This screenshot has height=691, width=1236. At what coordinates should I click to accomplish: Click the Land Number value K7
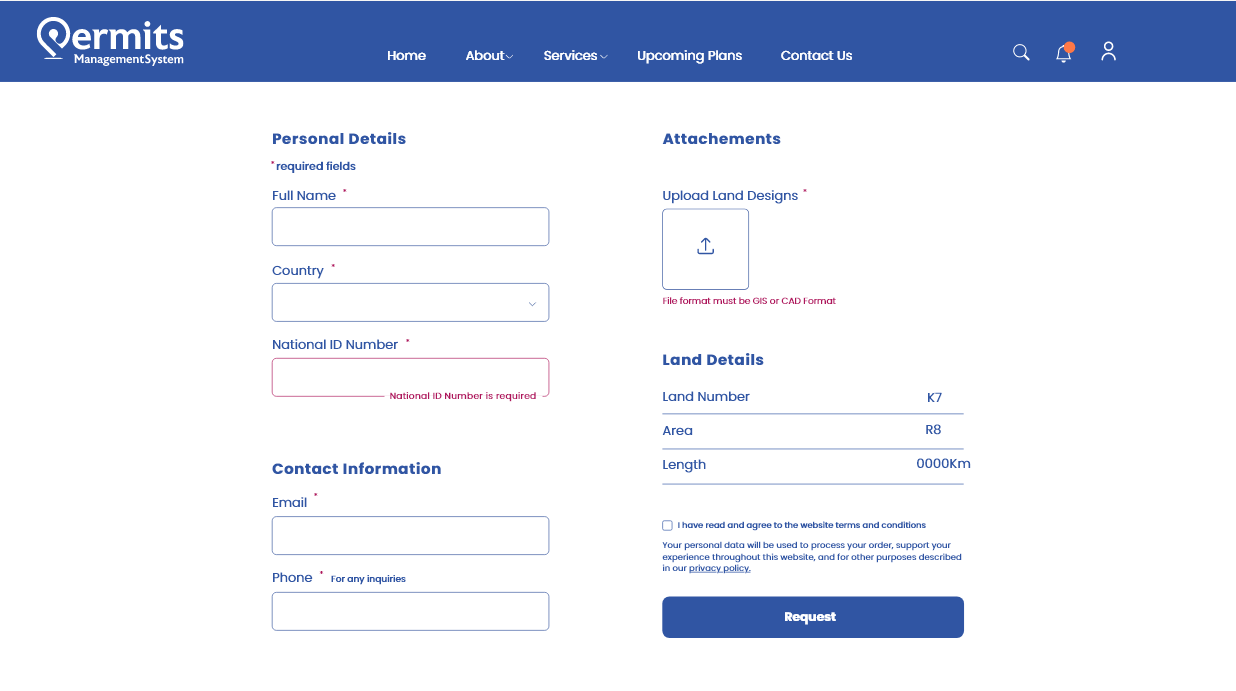point(934,397)
